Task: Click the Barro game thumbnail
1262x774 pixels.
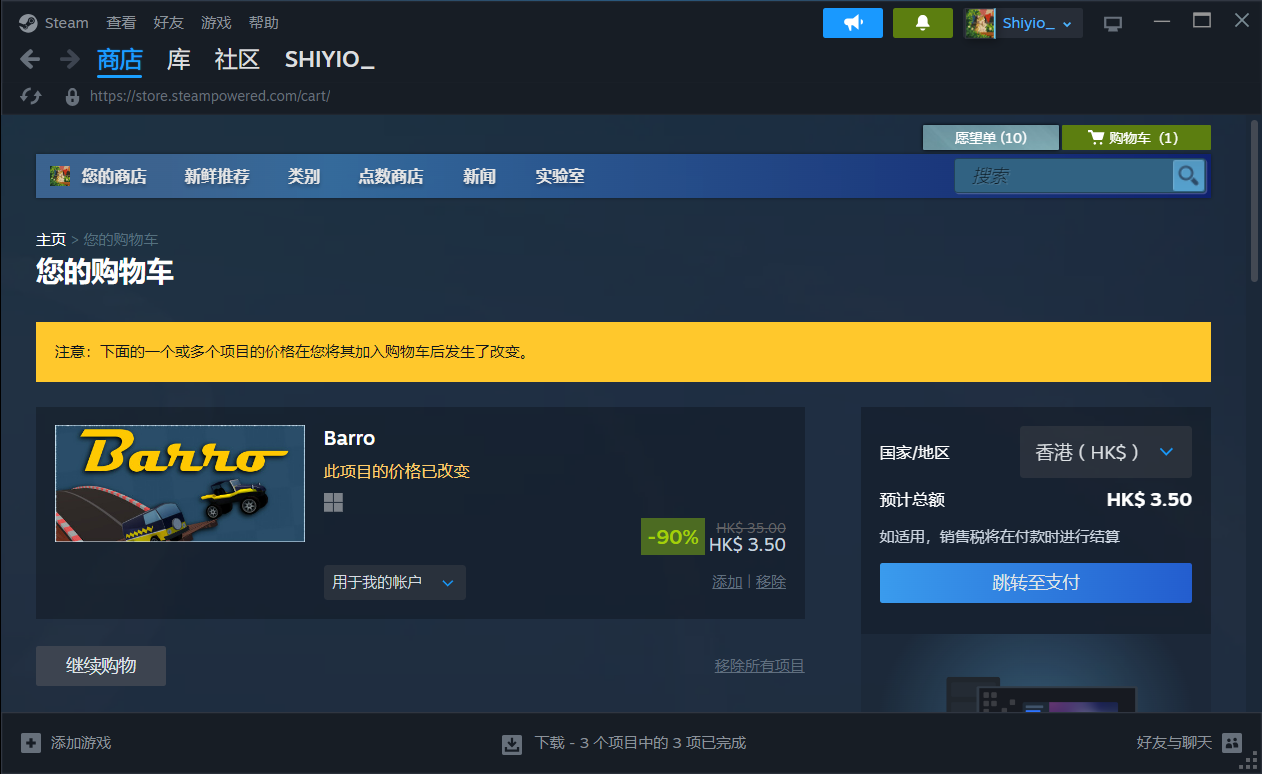Action: (180, 483)
